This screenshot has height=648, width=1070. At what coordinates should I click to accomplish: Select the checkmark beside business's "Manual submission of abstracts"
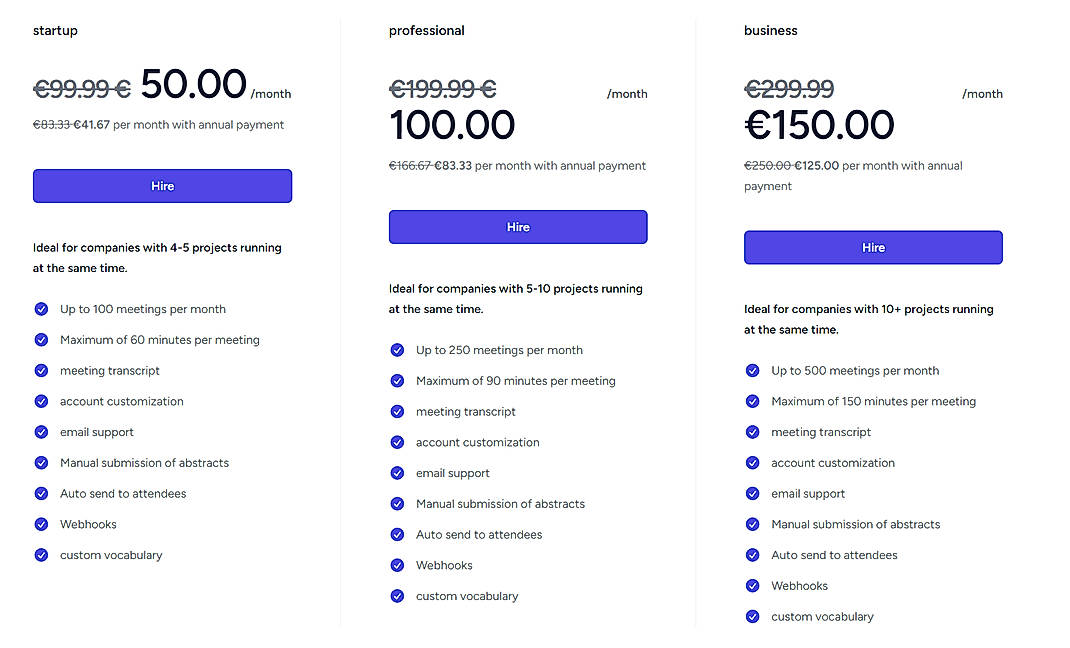point(752,524)
